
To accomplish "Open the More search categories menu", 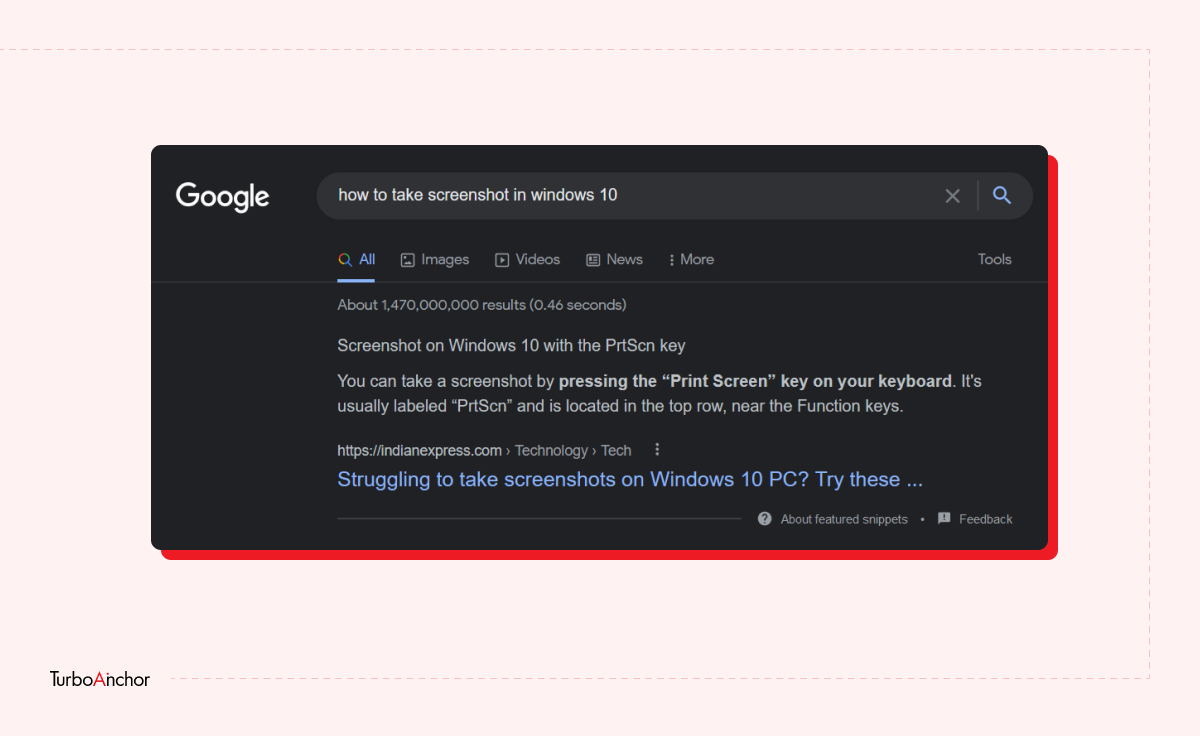I will [691, 259].
